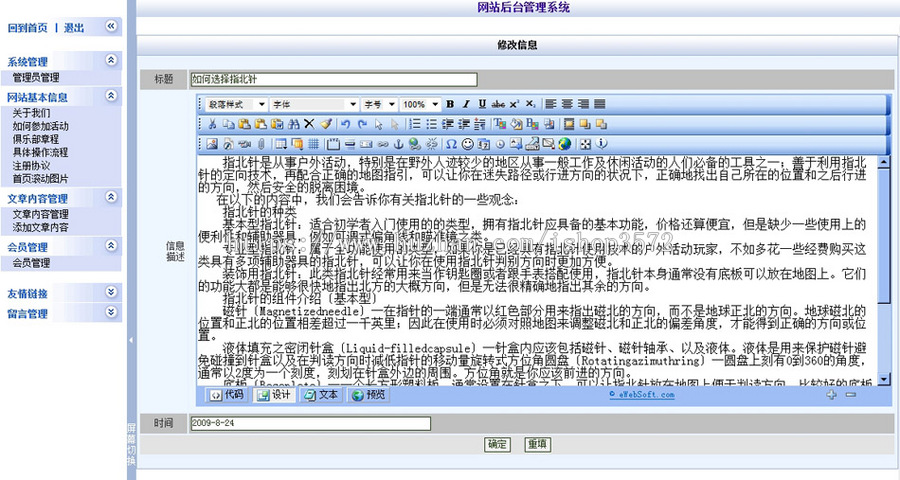The image size is (900, 480).
Task: Cut selection with scissors icon
Action: [x=212, y=123]
